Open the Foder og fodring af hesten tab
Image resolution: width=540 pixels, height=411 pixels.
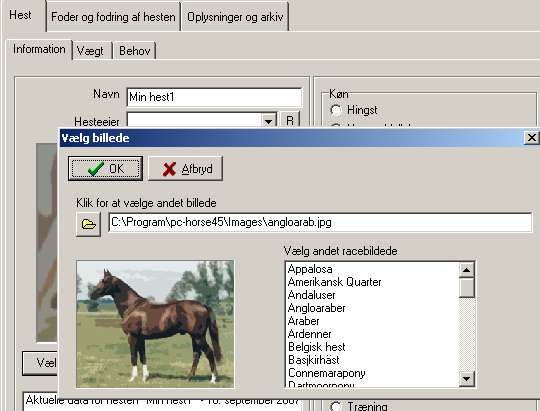(x=113, y=17)
